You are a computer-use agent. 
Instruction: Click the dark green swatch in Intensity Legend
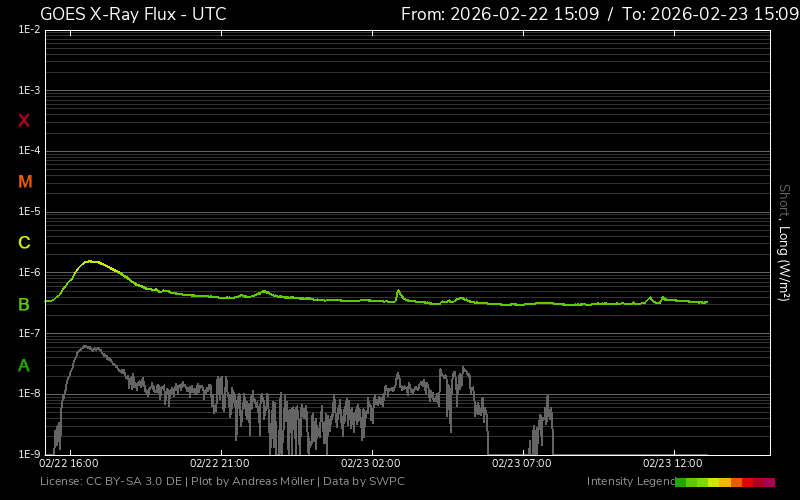(x=681, y=482)
